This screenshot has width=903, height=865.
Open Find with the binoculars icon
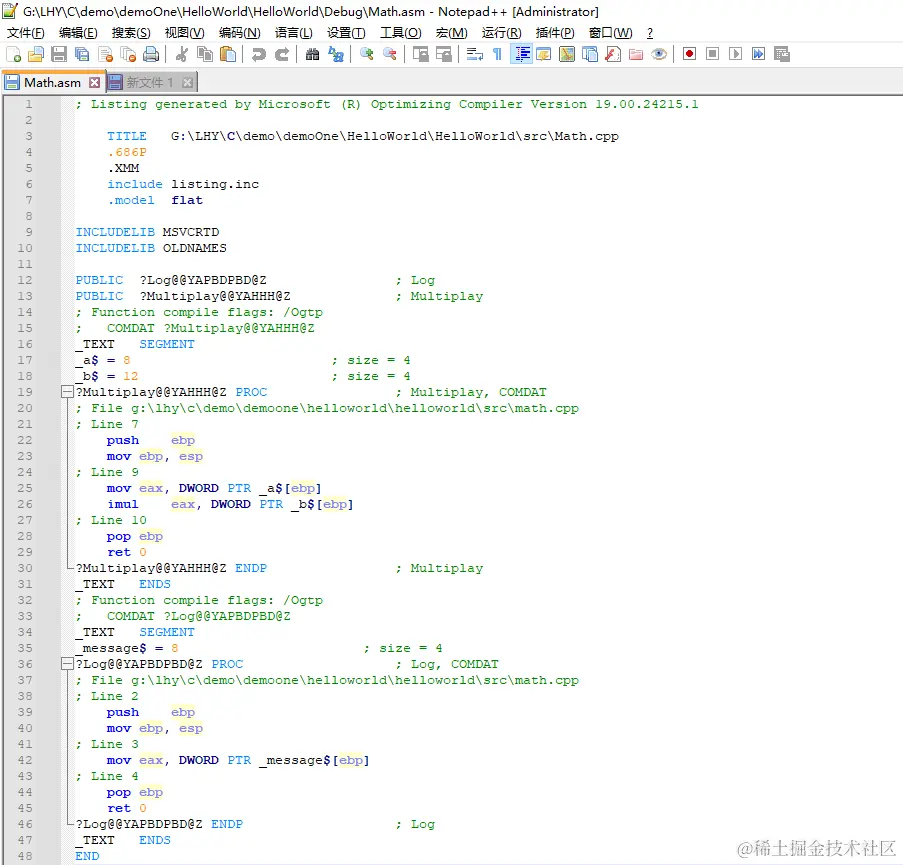click(312, 54)
